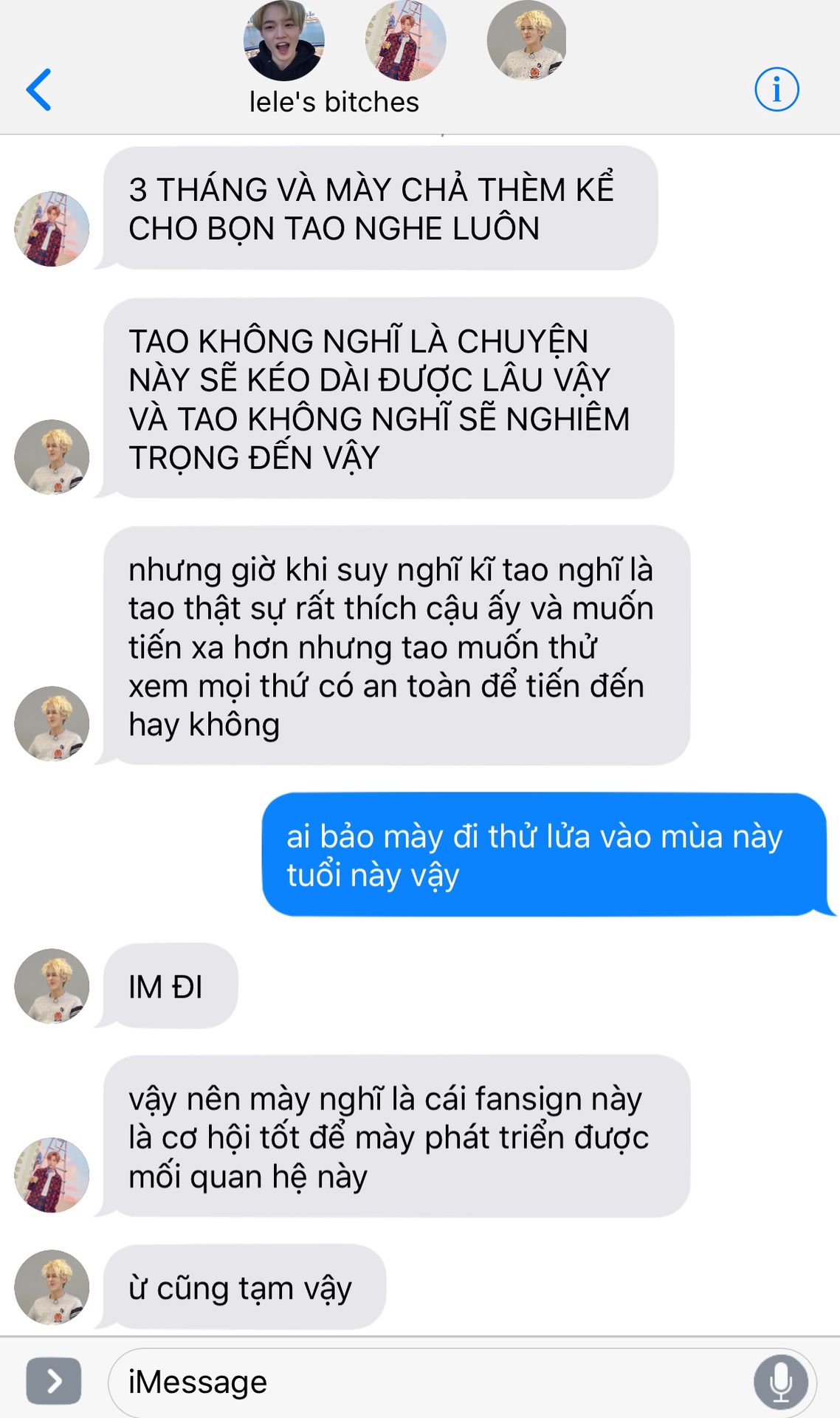Tap avatar beside 'TAO KHÔNG NGHĨ' message
This screenshot has width=840, height=1418.
(x=52, y=457)
